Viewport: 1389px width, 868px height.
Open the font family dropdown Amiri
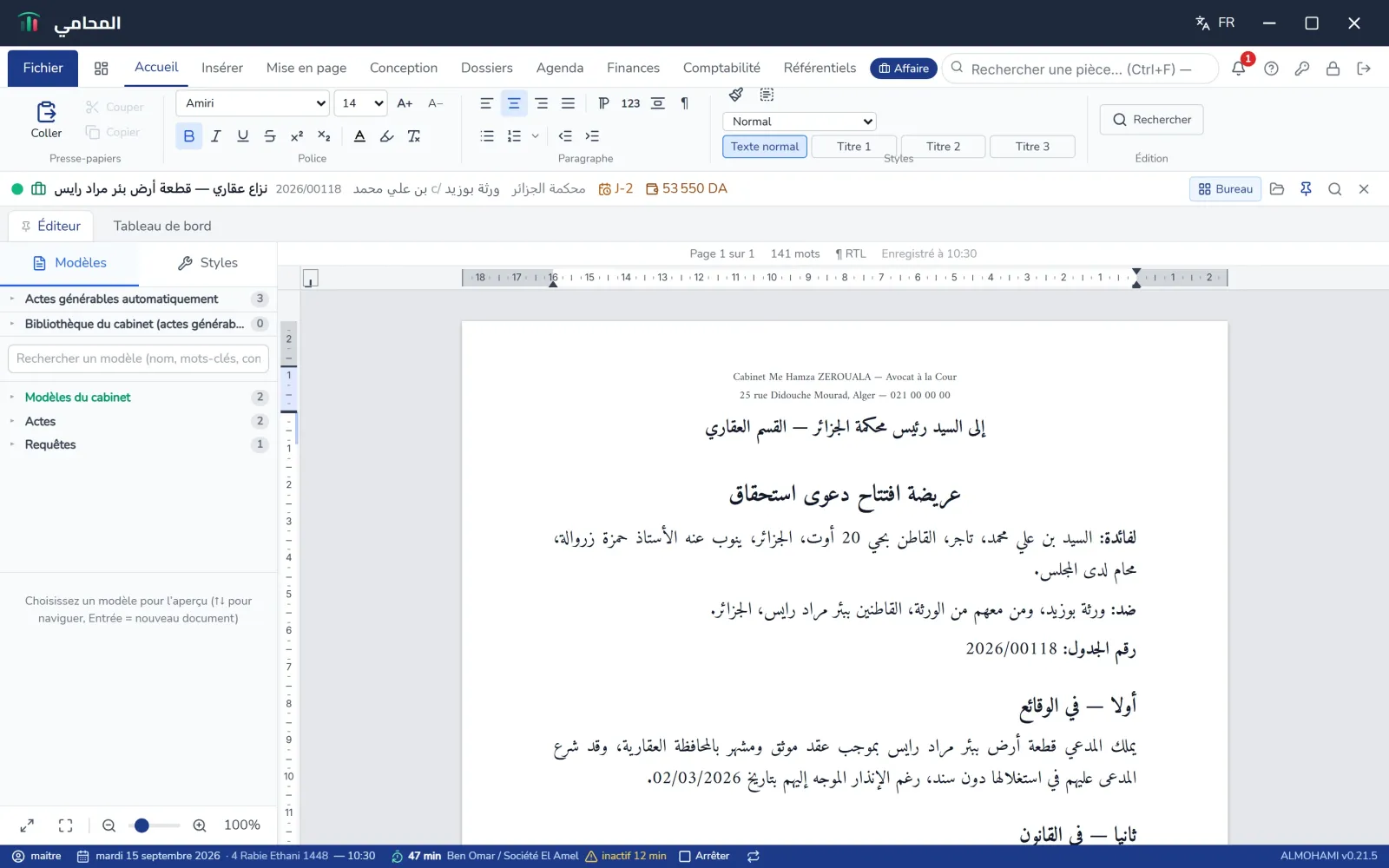coord(253,103)
